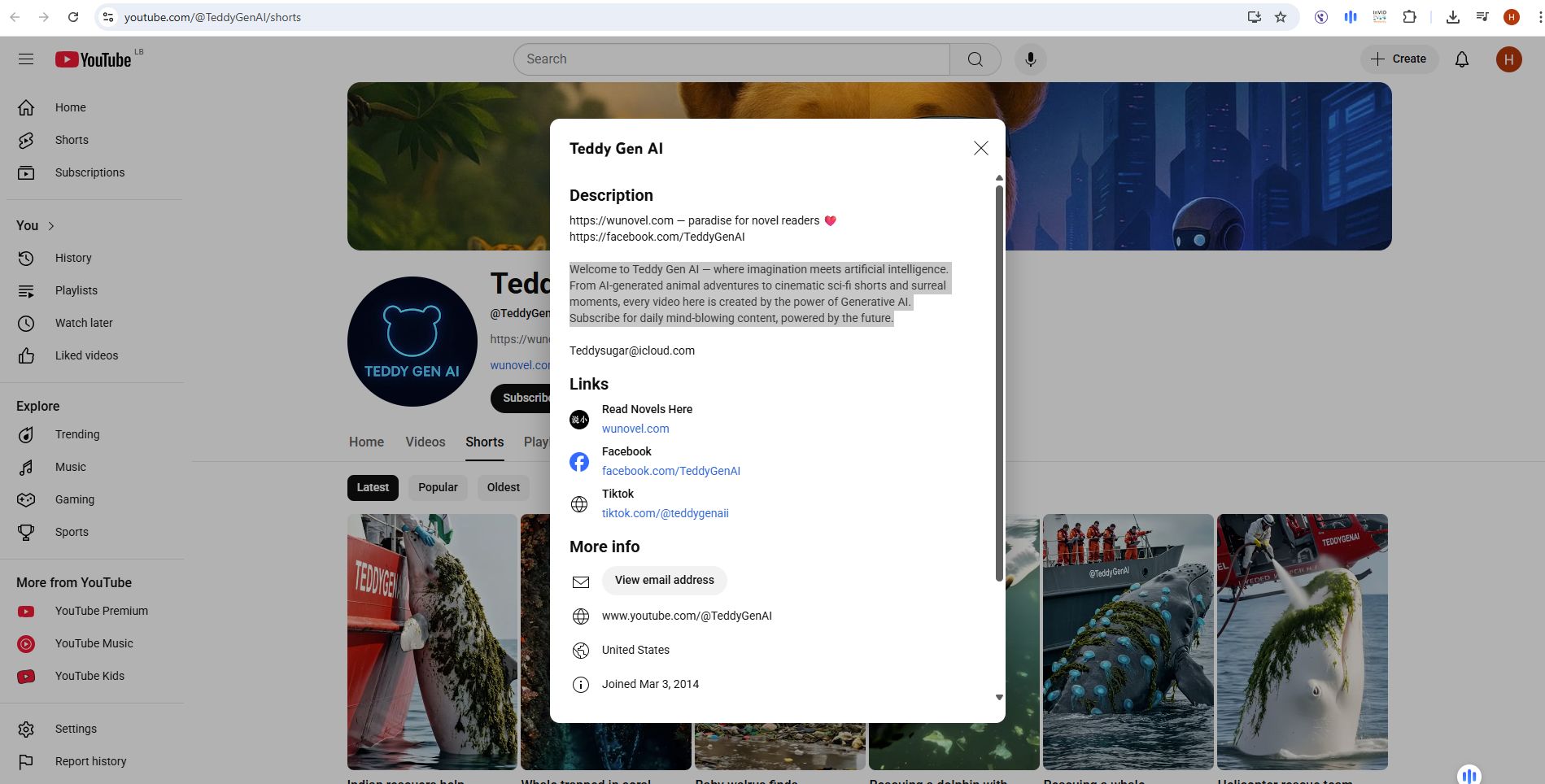
Task: Go back in browser
Action: click(15, 17)
